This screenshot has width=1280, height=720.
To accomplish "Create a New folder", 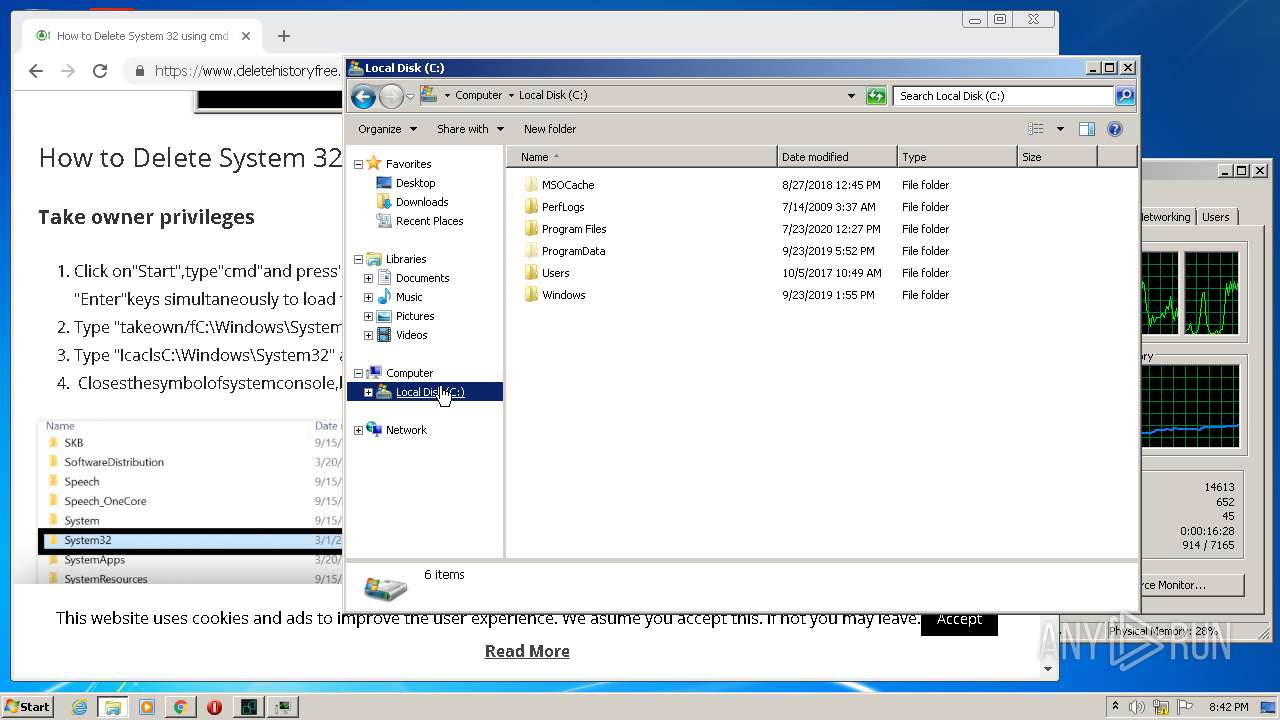I will 550,129.
